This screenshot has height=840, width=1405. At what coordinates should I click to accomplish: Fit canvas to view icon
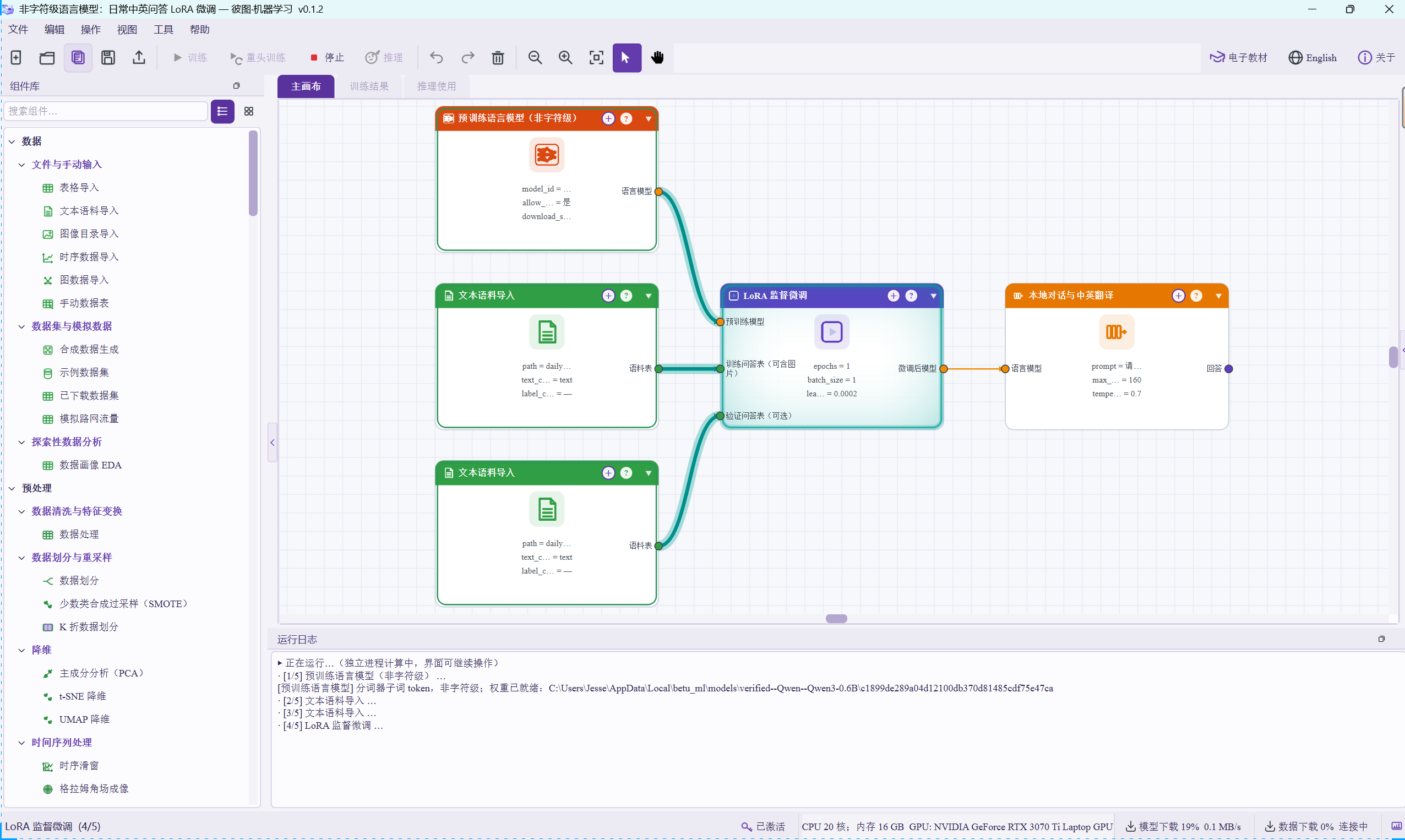(x=596, y=57)
